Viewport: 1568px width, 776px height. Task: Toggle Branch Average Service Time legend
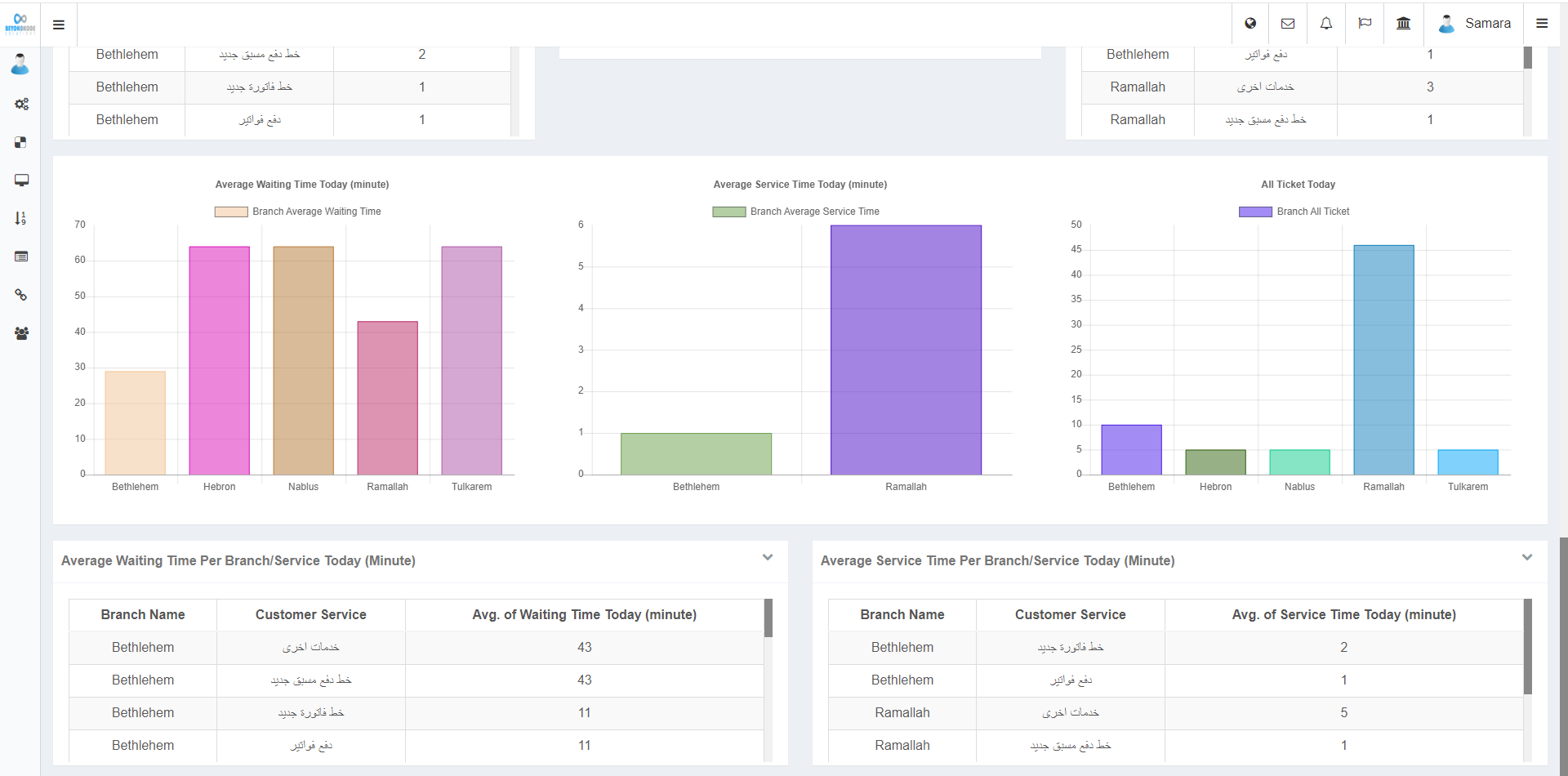(796, 212)
